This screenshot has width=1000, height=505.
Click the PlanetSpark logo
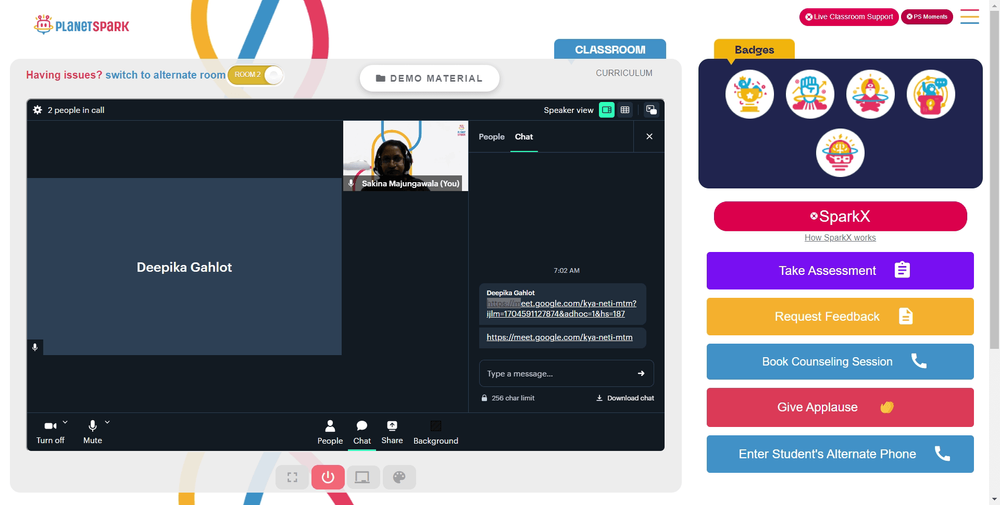coord(82,25)
